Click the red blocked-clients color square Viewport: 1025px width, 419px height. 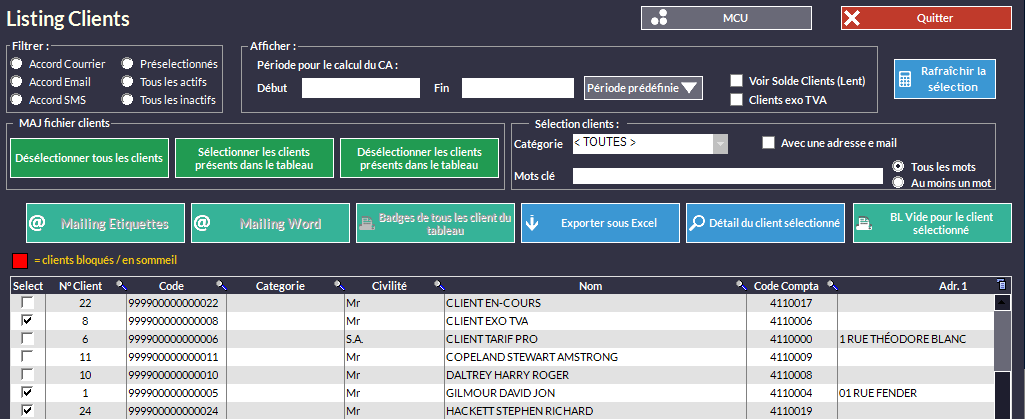[x=19, y=261]
